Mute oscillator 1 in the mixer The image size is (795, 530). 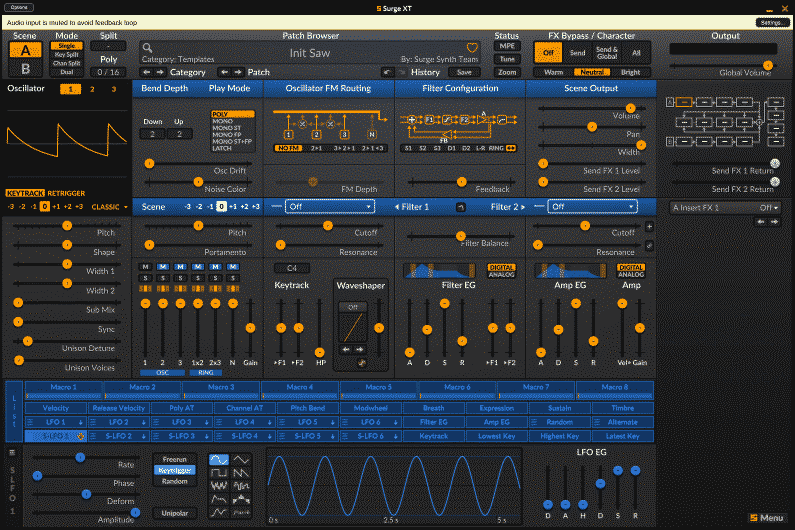click(x=146, y=267)
